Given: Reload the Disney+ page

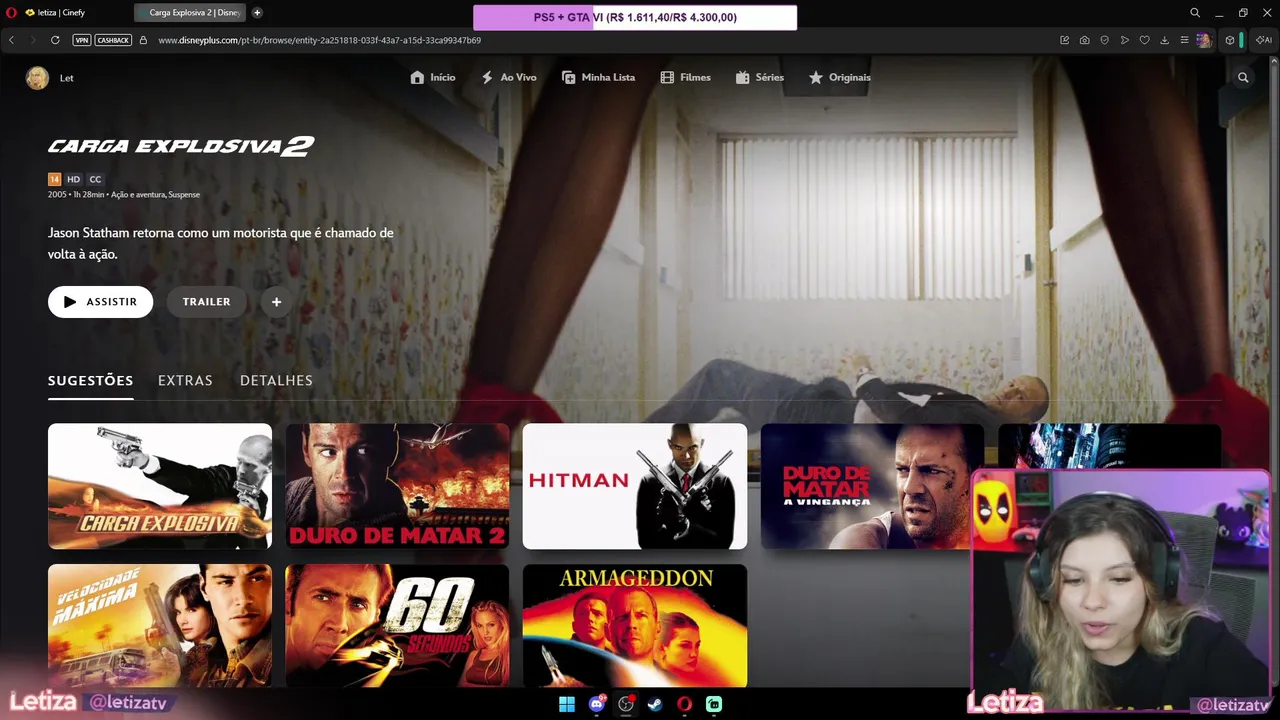Looking at the screenshot, I should 55,40.
